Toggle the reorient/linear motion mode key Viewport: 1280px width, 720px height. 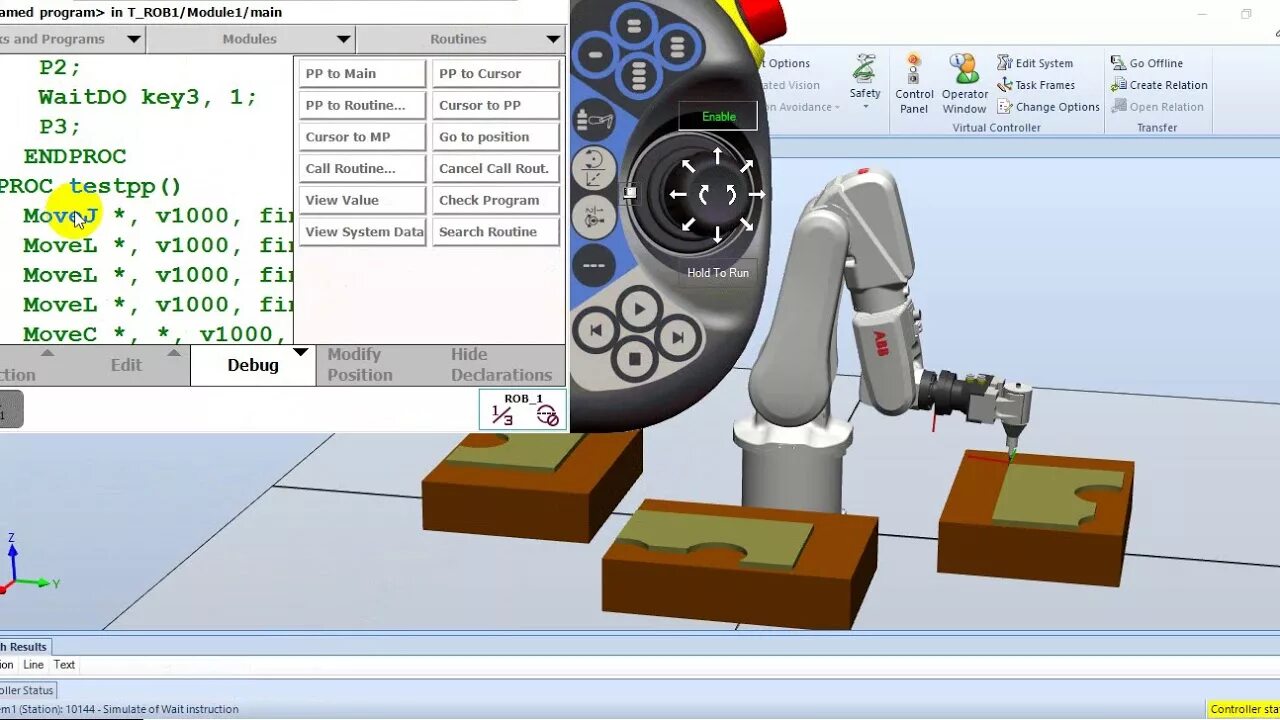click(x=593, y=167)
